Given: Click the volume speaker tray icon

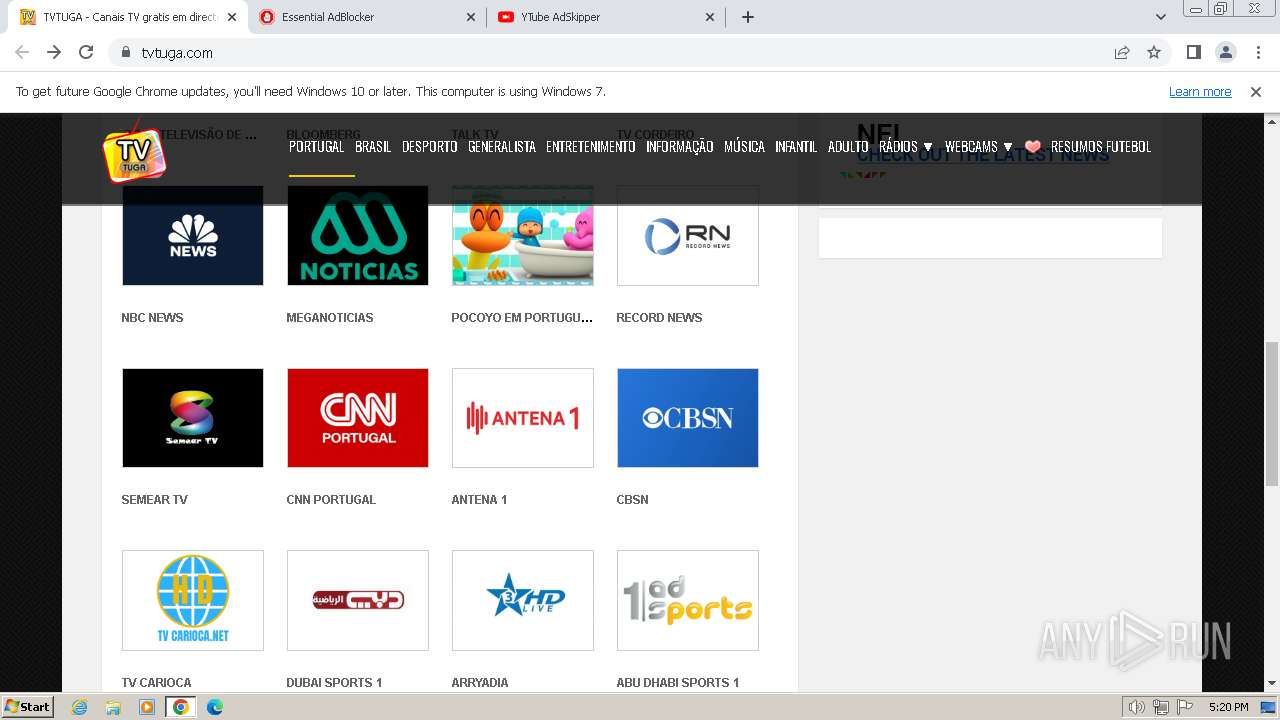Looking at the screenshot, I should coord(1137,707).
